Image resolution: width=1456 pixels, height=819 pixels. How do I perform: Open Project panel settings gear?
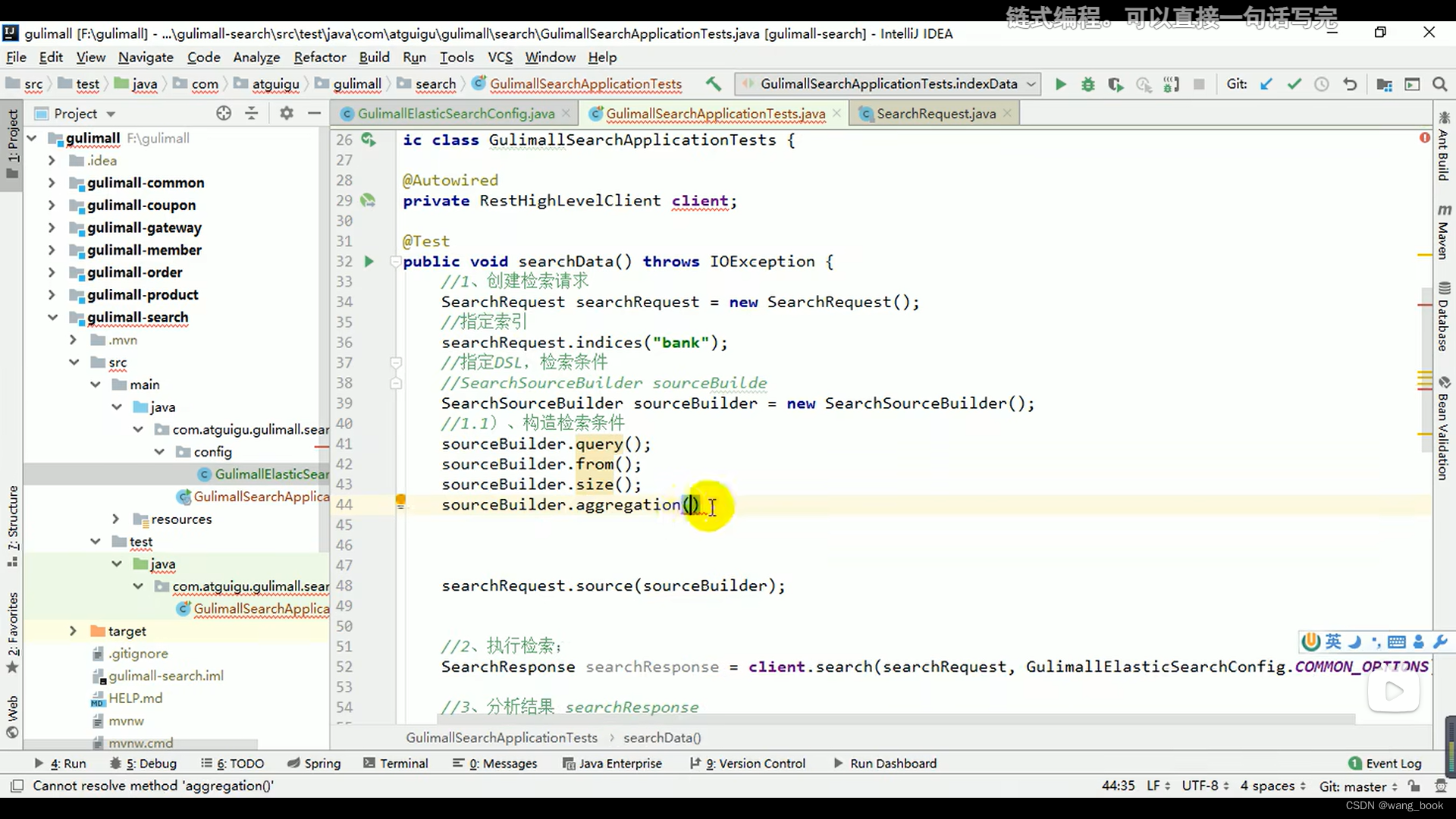pos(286,113)
